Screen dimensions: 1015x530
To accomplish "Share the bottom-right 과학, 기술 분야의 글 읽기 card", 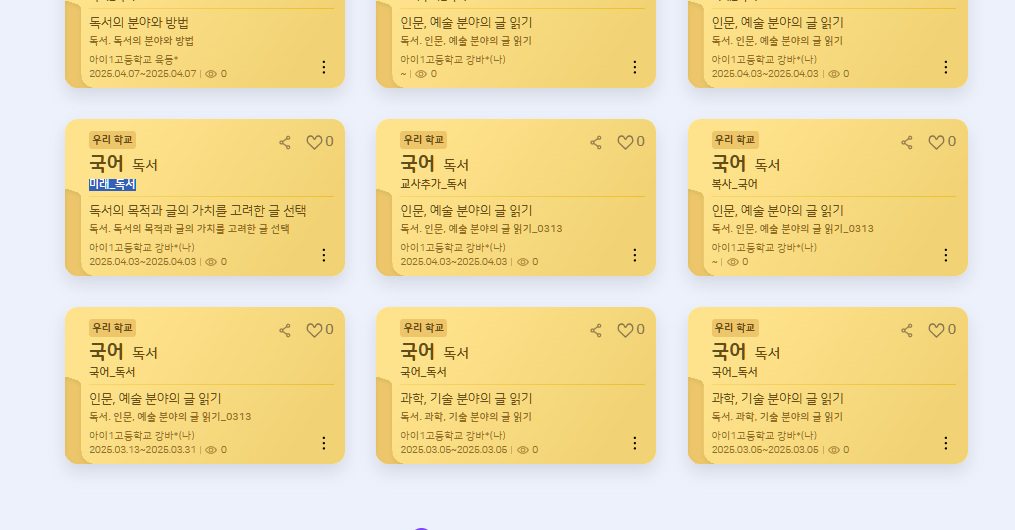I will 907,331.
